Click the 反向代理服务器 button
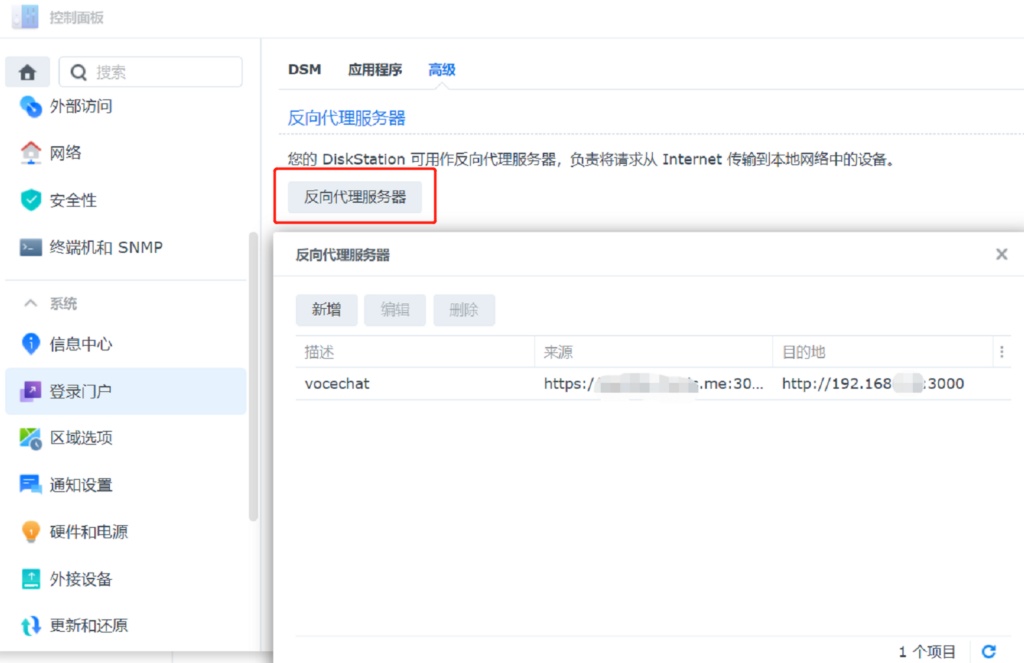Screen dimensions: 1024x663 (x=355, y=197)
